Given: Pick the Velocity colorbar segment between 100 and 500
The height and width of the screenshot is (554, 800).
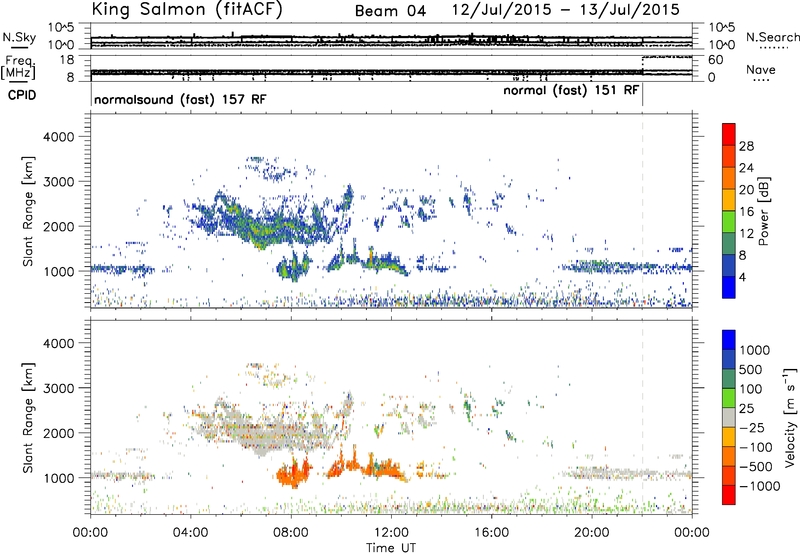Looking at the screenshot, I should (x=729, y=379).
